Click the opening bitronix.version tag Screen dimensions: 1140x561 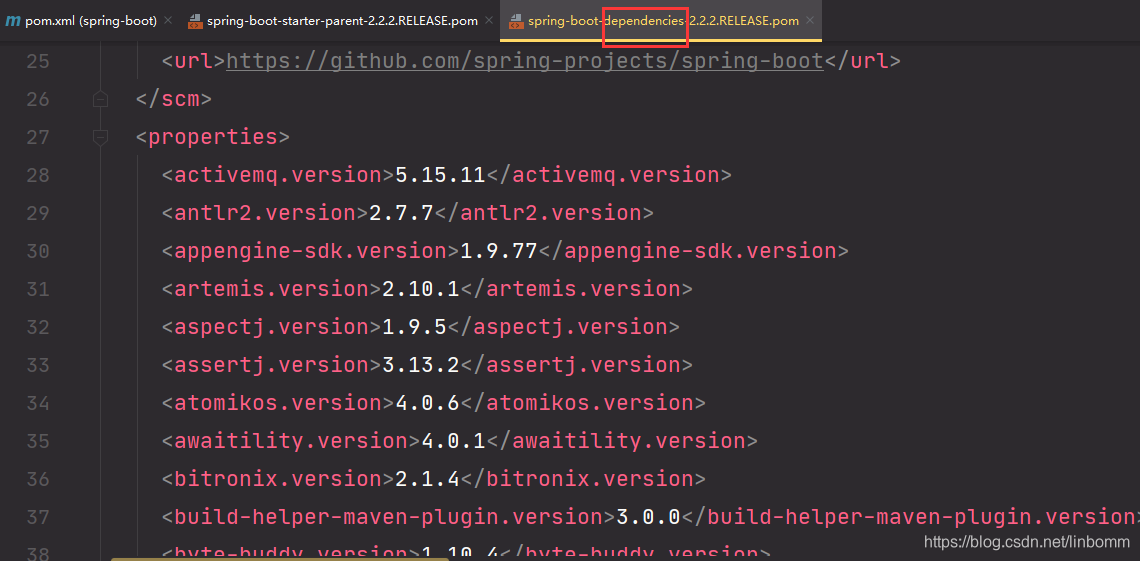278,479
